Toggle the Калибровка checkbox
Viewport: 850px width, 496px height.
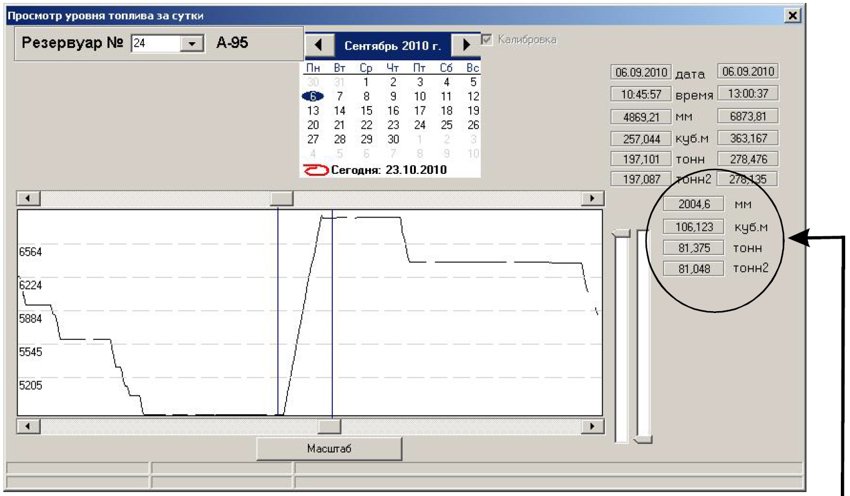click(487, 40)
